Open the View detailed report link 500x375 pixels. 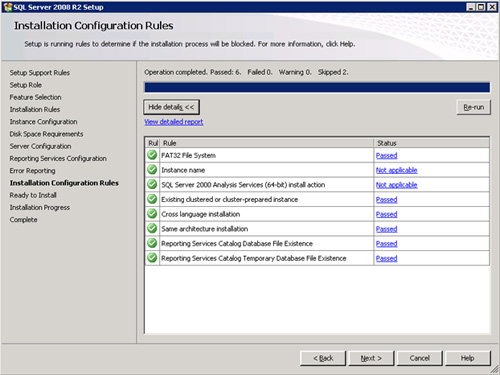[x=174, y=122]
